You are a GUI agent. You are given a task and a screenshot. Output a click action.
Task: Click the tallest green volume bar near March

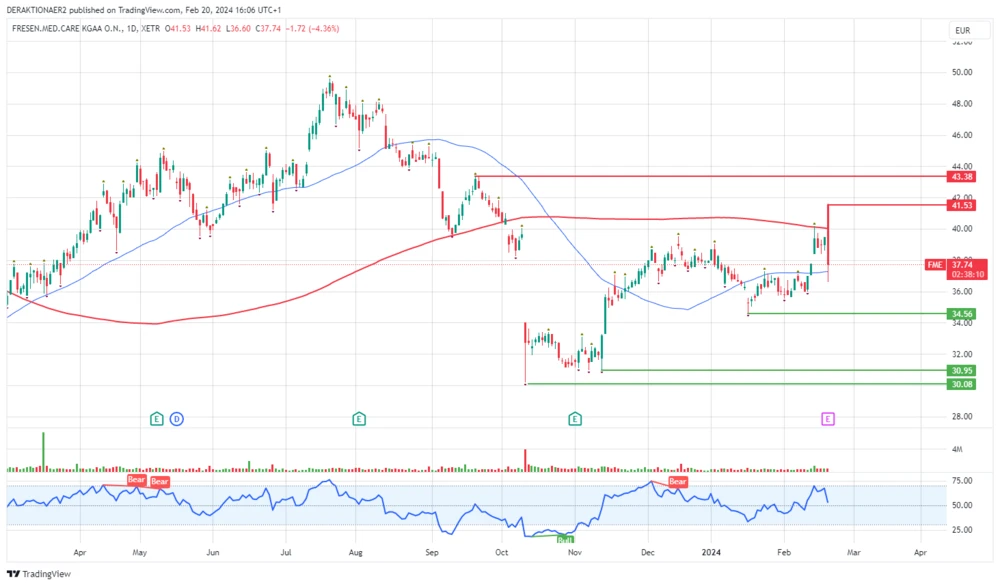[43, 450]
